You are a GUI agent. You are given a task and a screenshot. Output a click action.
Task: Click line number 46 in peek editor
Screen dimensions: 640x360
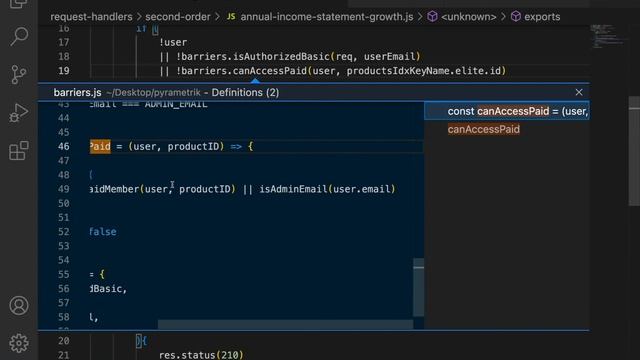(64, 147)
